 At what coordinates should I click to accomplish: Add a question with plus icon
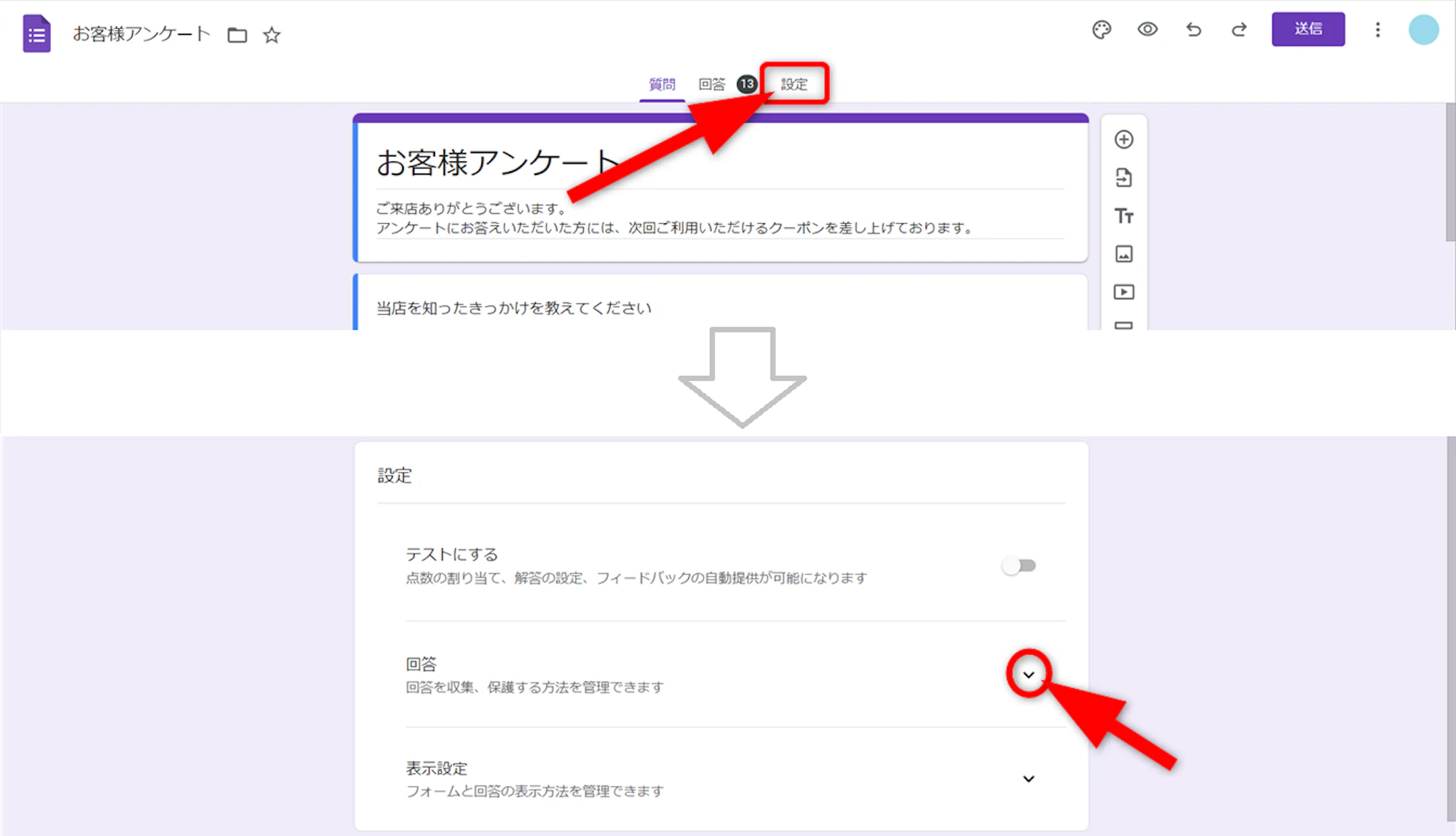pyautogui.click(x=1123, y=139)
